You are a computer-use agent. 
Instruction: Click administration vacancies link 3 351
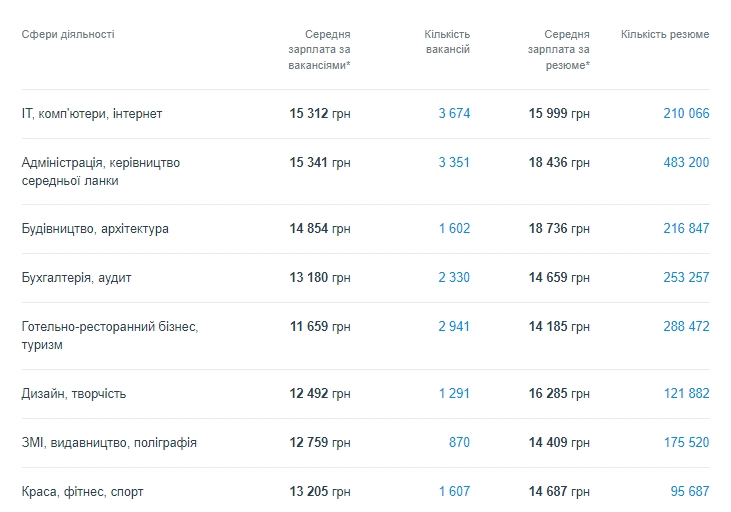click(454, 163)
